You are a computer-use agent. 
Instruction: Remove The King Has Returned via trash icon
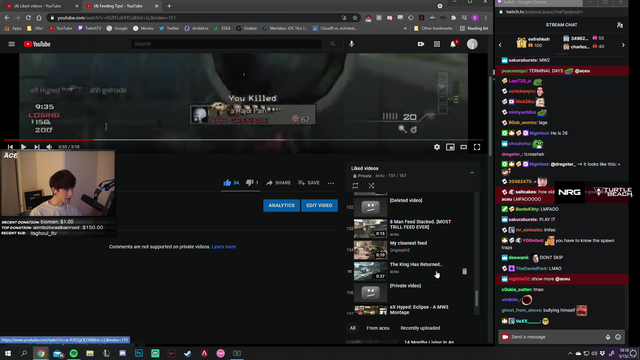click(x=464, y=271)
